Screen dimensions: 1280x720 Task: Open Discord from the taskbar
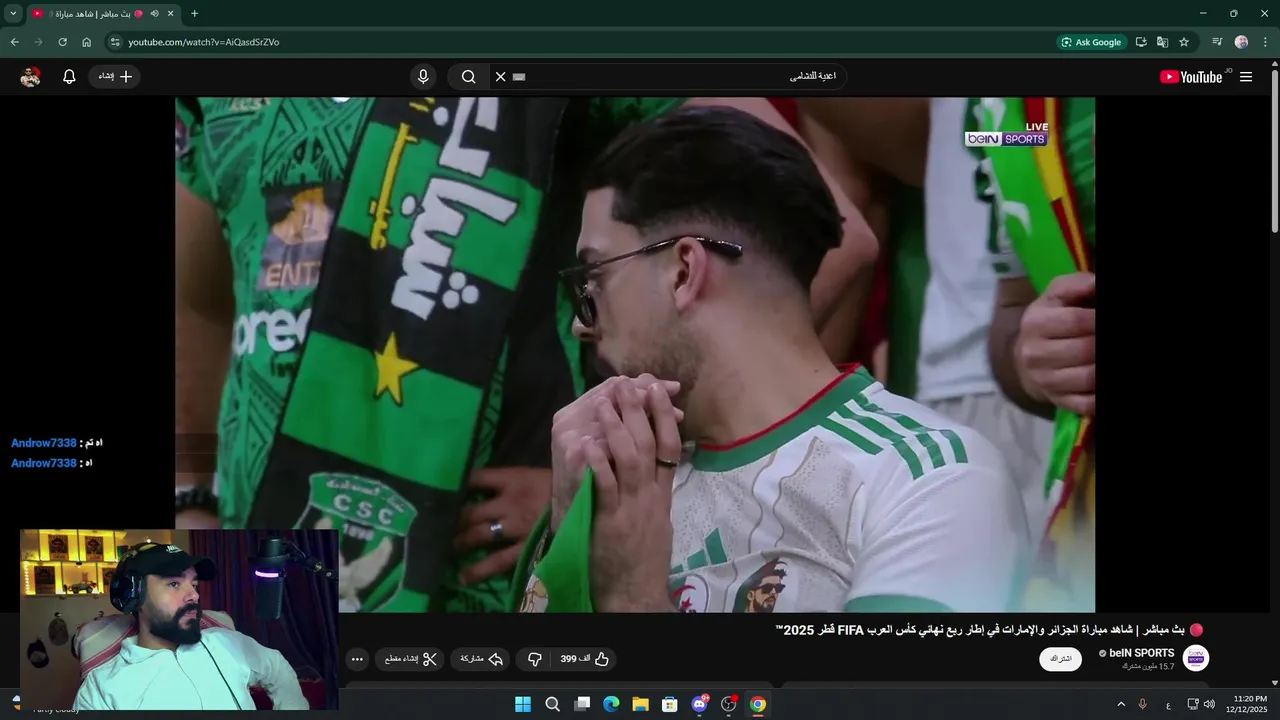[x=700, y=704]
